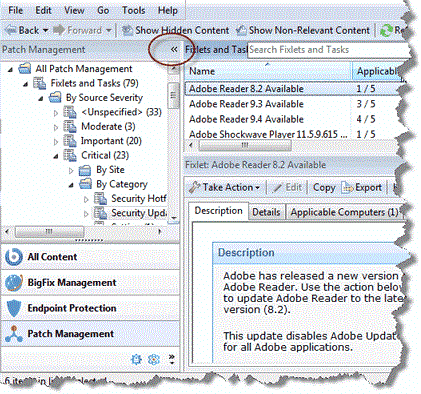
Task: Click the <Unspecified> (33) list icon
Action: click(70, 112)
